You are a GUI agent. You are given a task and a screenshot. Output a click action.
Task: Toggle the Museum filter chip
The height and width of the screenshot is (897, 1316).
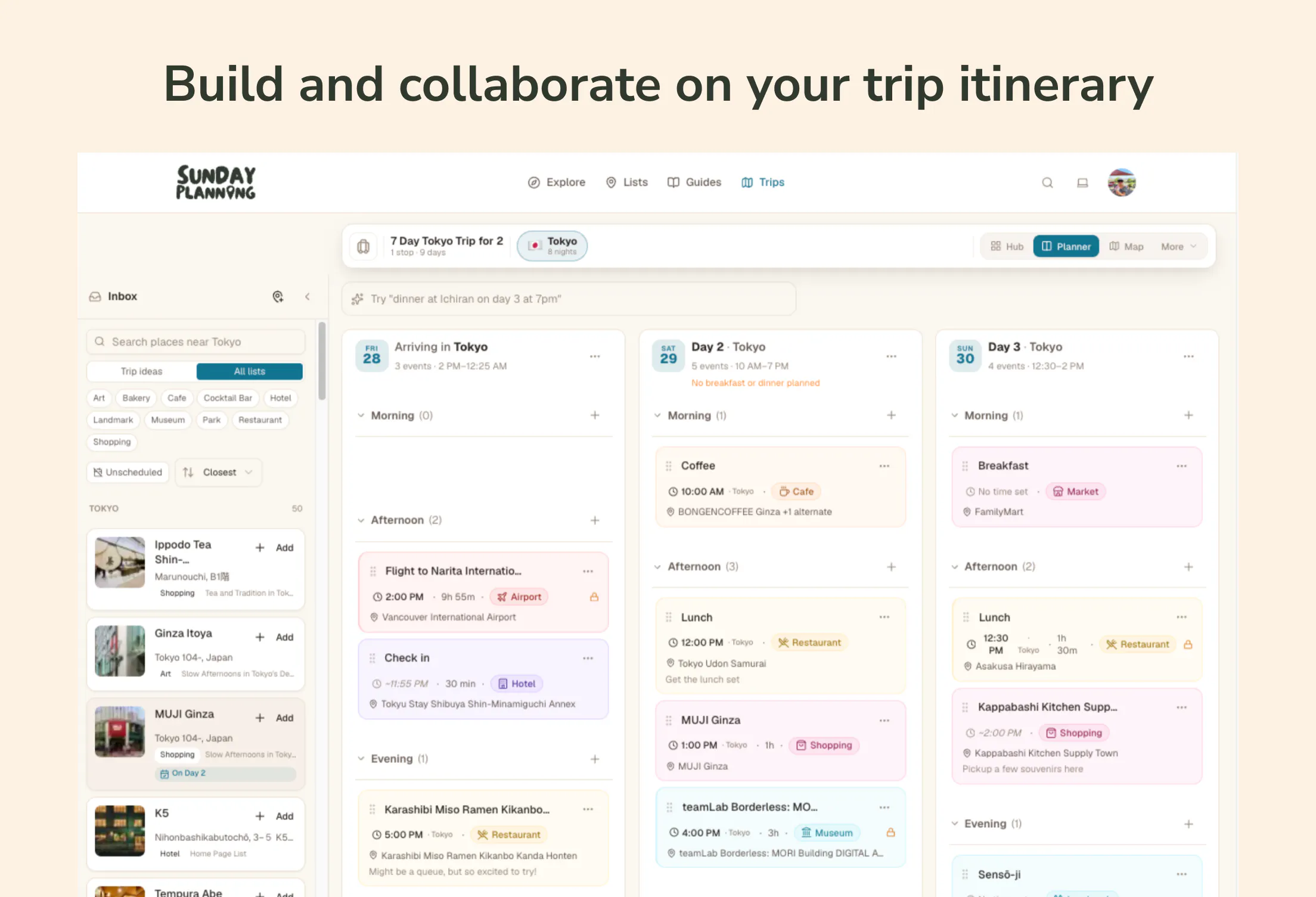click(168, 420)
